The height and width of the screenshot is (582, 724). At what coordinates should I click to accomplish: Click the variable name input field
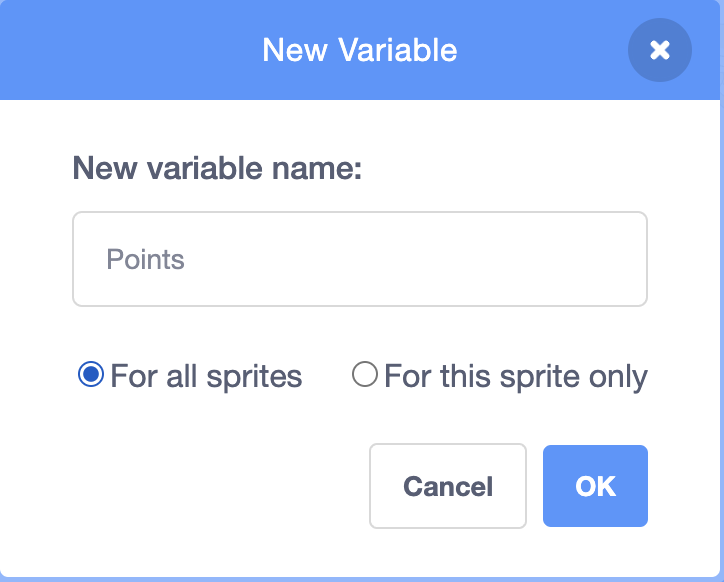coord(360,259)
